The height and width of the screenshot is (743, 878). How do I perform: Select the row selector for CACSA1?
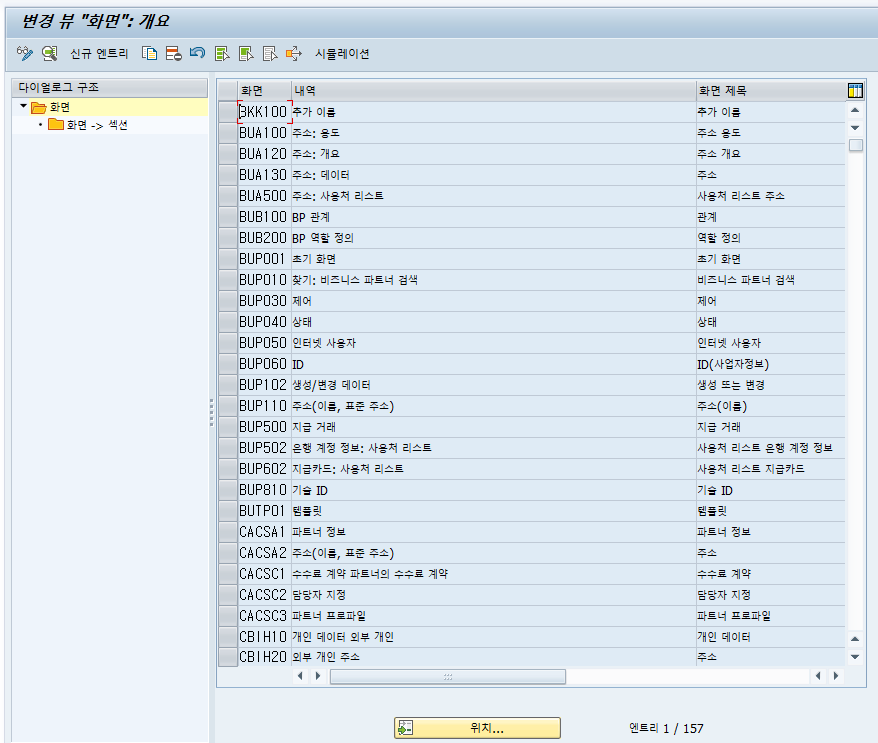click(228, 532)
